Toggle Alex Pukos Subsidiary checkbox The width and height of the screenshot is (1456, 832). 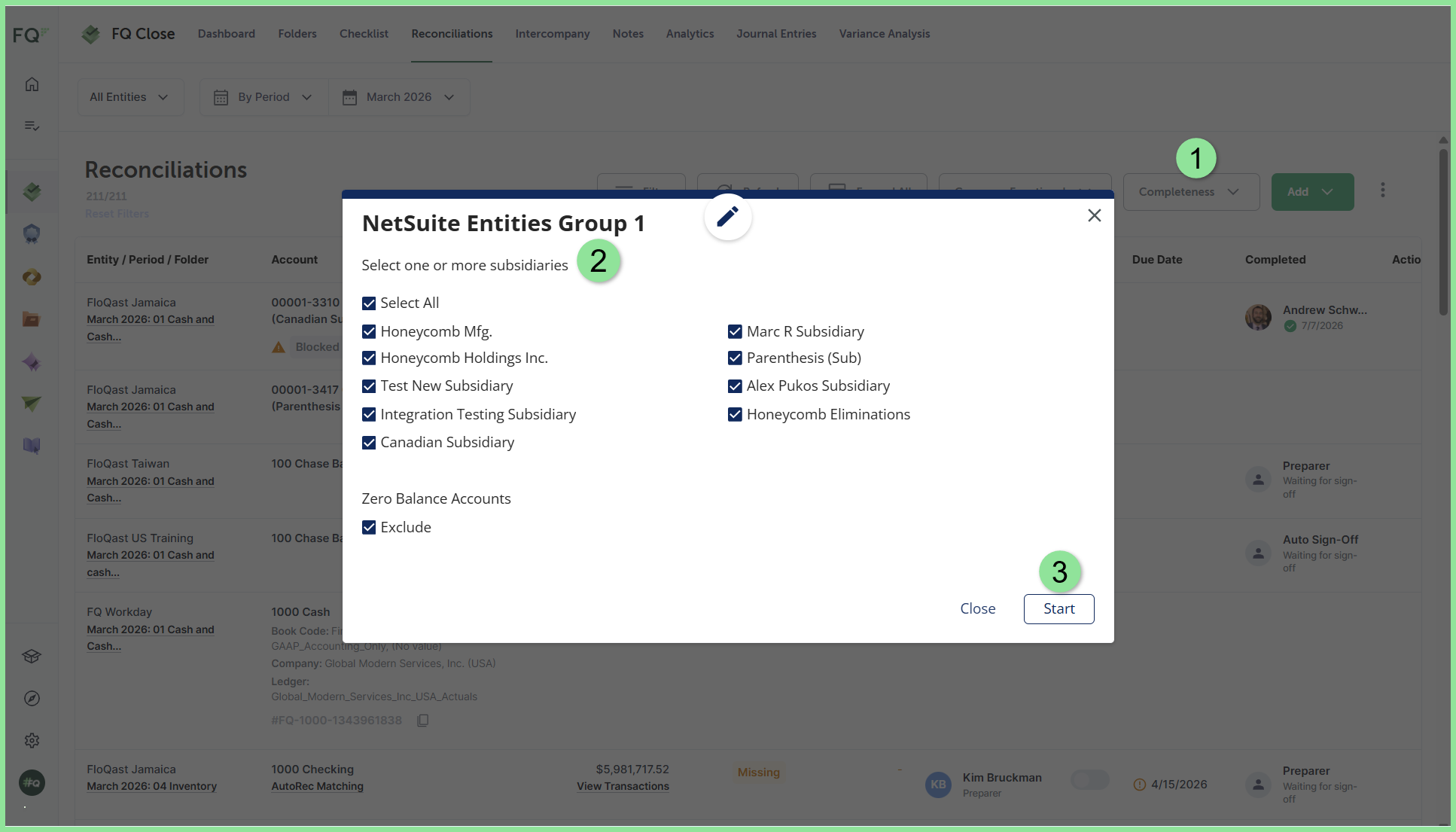[x=735, y=386]
